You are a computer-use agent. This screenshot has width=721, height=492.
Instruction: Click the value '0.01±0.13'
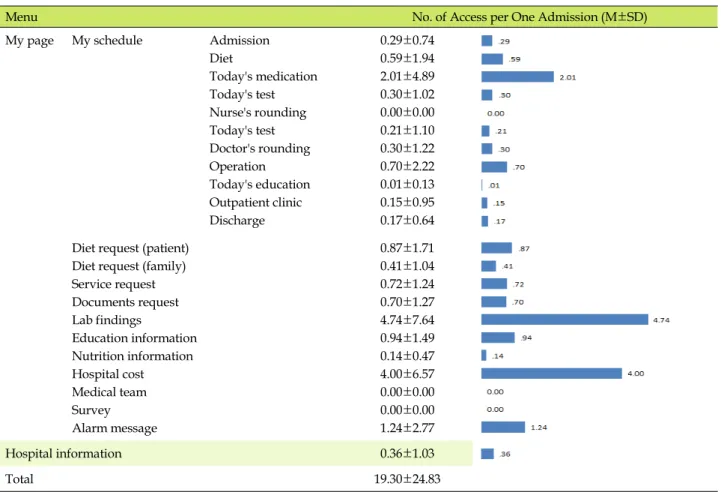click(x=407, y=184)
